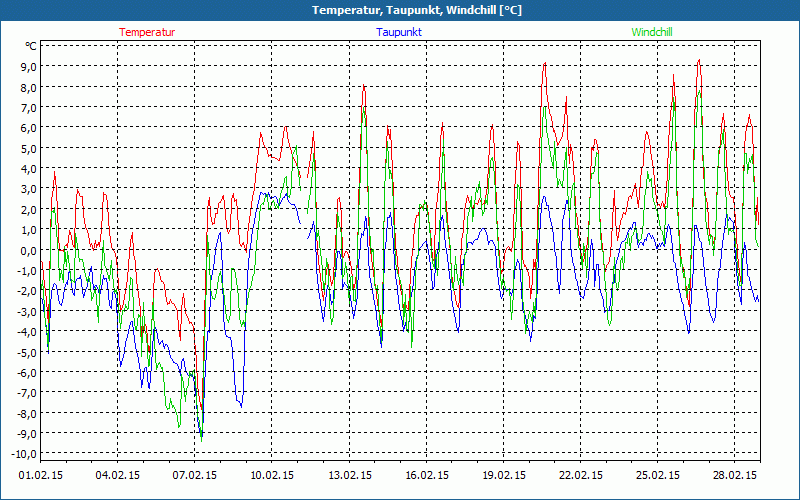Click the -9,0 y-axis value

coord(26,434)
